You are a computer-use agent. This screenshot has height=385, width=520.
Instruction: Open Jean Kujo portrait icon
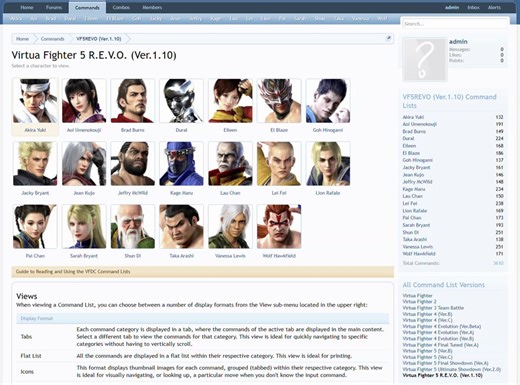(84, 164)
